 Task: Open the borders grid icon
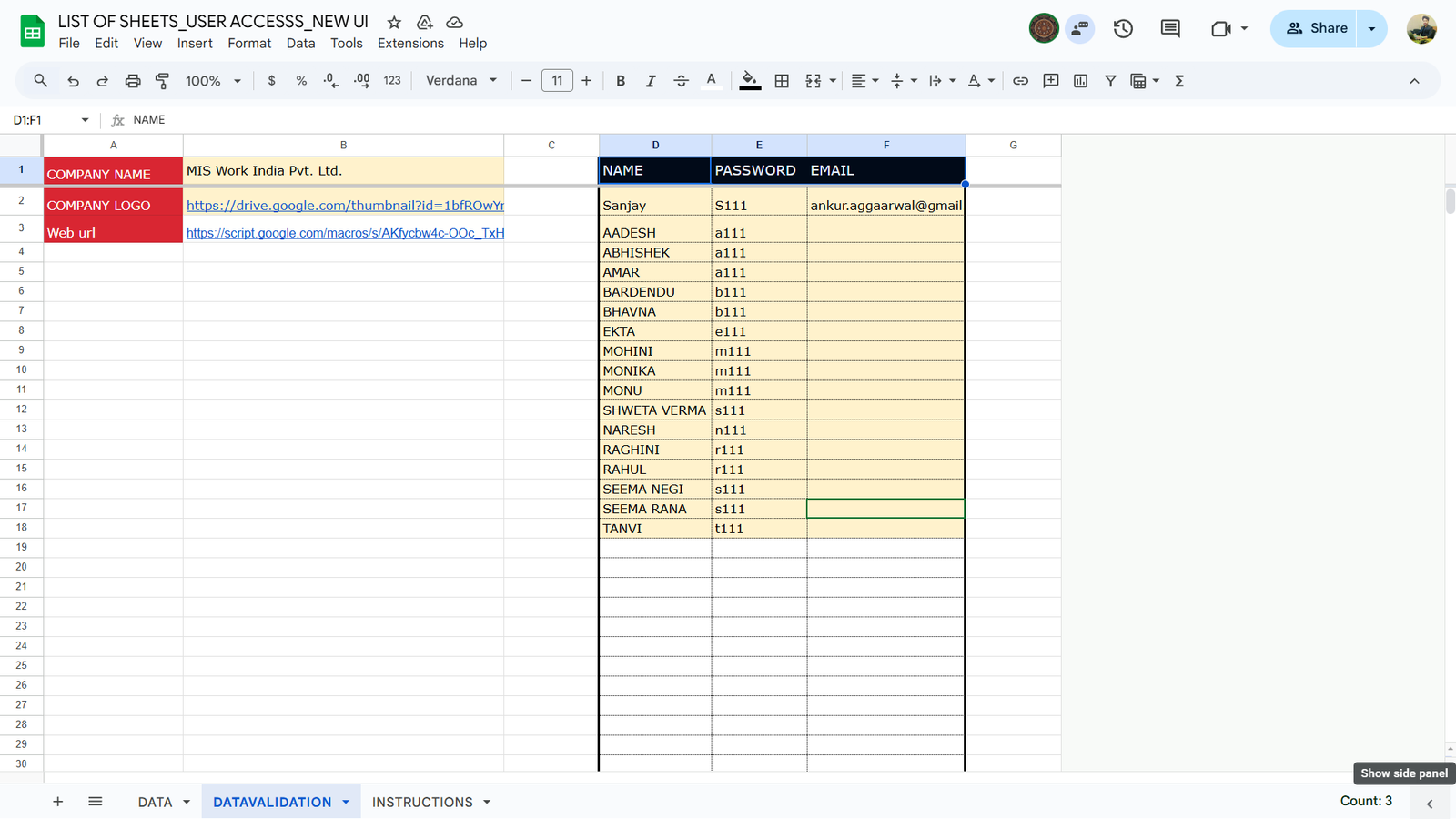click(782, 81)
